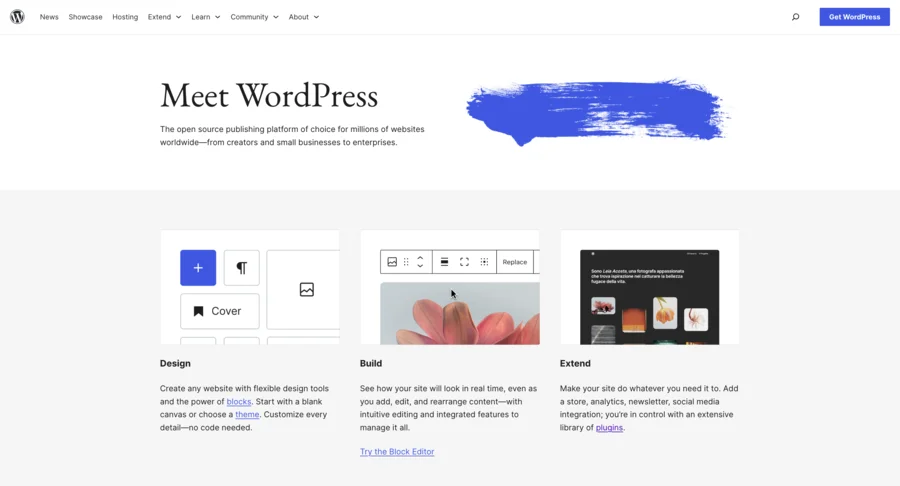
Task: Open Try the Block Editor link
Action: 397,452
